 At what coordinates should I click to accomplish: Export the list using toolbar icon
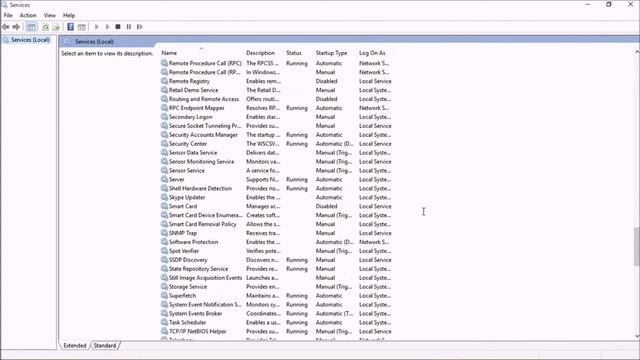56,27
